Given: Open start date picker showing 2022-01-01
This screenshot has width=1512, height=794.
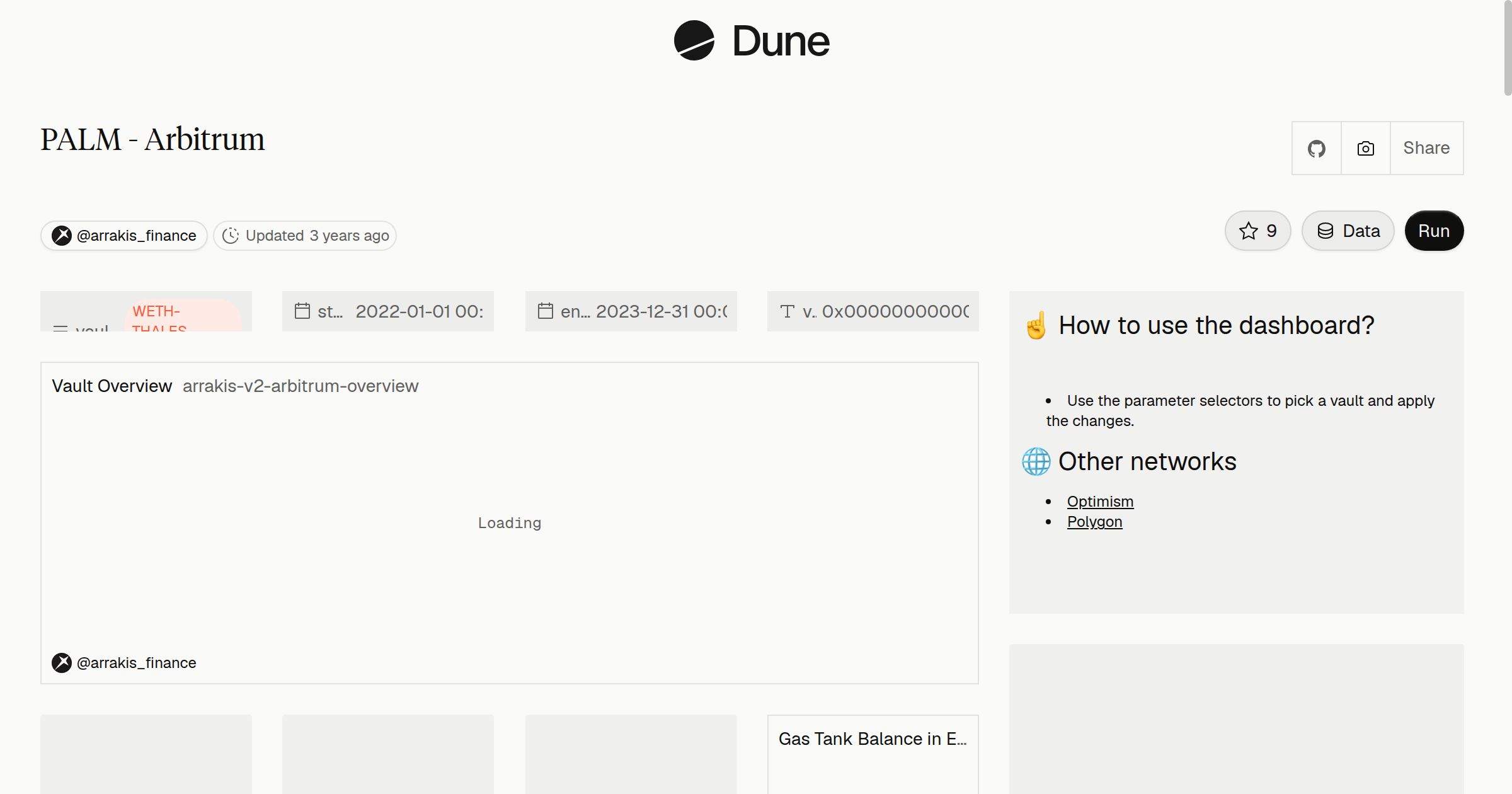Looking at the screenshot, I should tap(388, 311).
